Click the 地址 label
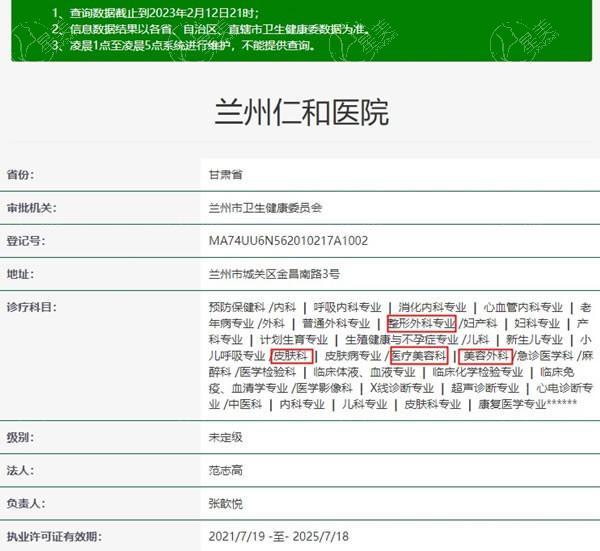 20,274
